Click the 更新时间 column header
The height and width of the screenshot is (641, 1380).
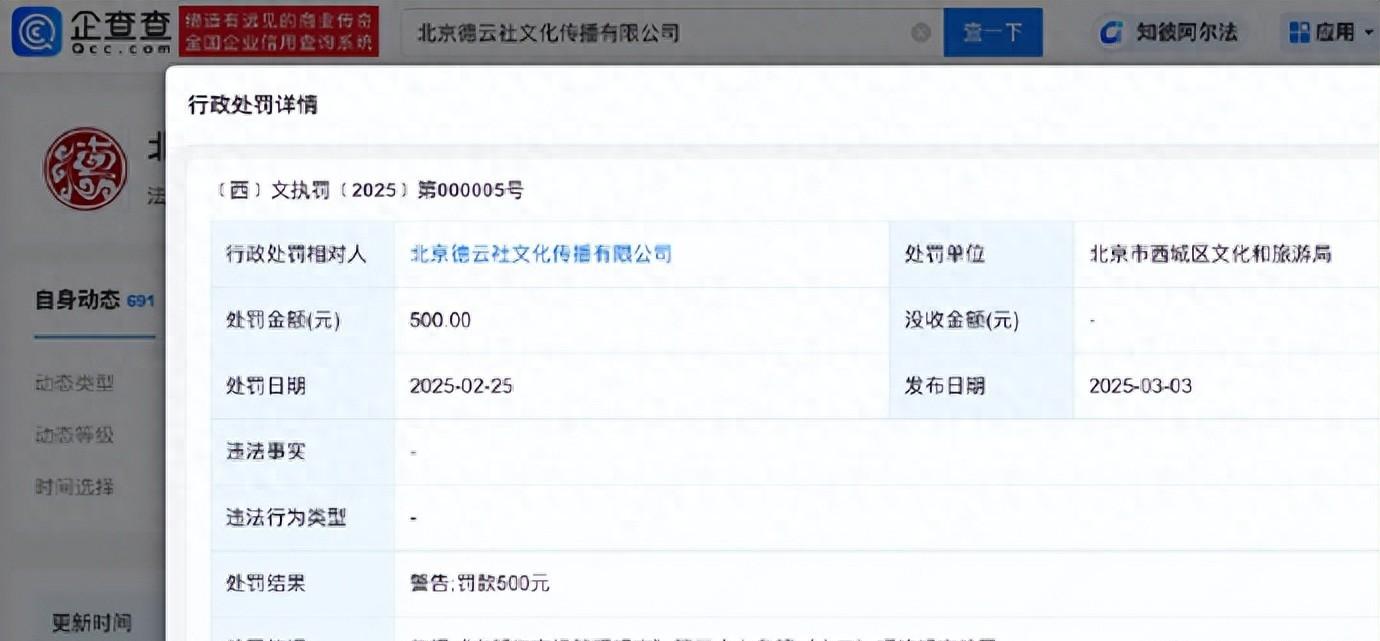pos(92,623)
